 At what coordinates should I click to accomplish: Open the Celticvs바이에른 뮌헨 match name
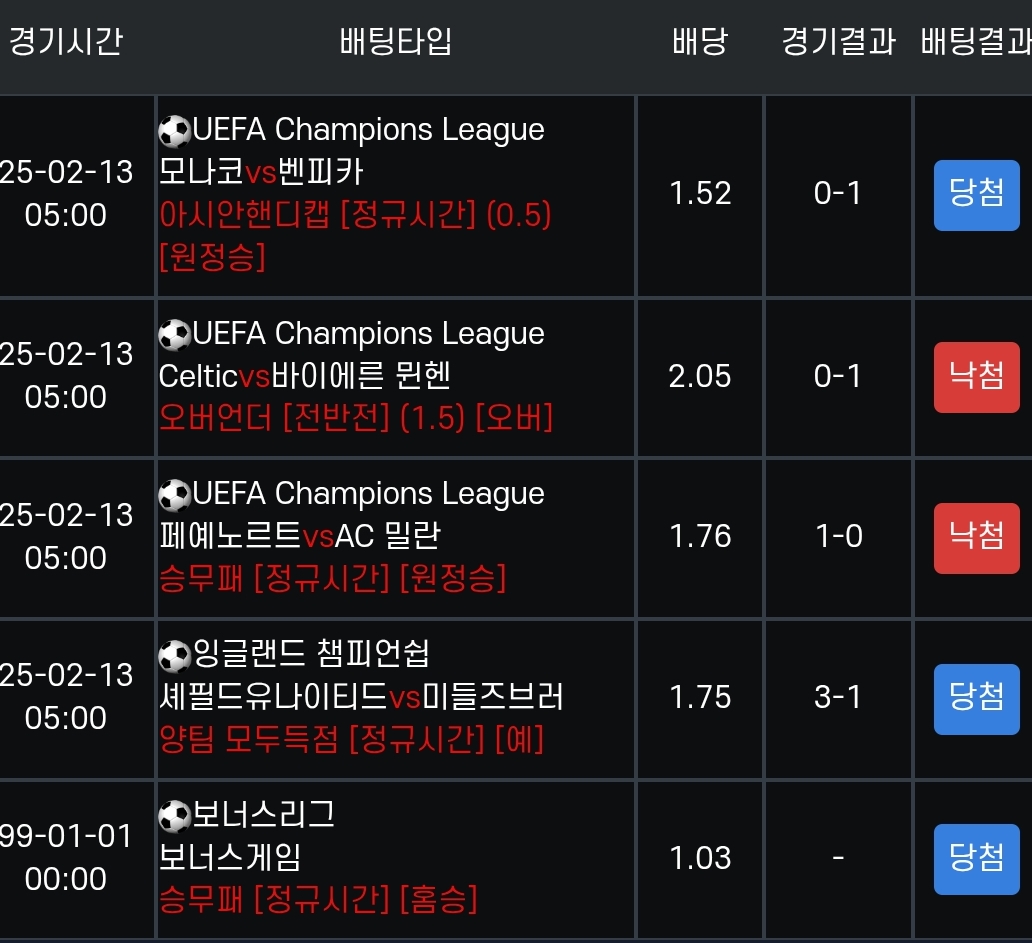[305, 376]
